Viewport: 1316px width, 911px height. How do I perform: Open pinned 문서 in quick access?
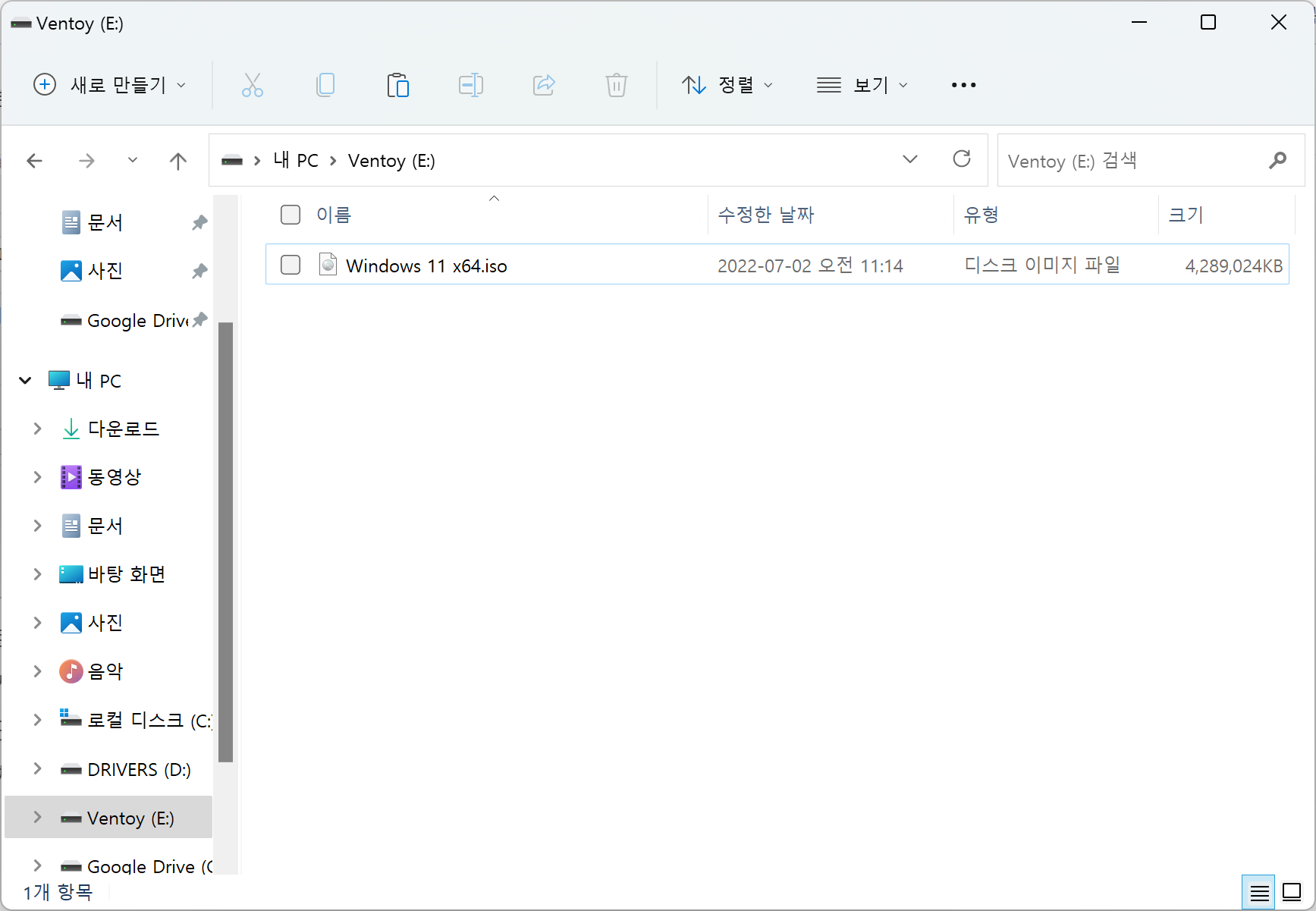tap(105, 222)
